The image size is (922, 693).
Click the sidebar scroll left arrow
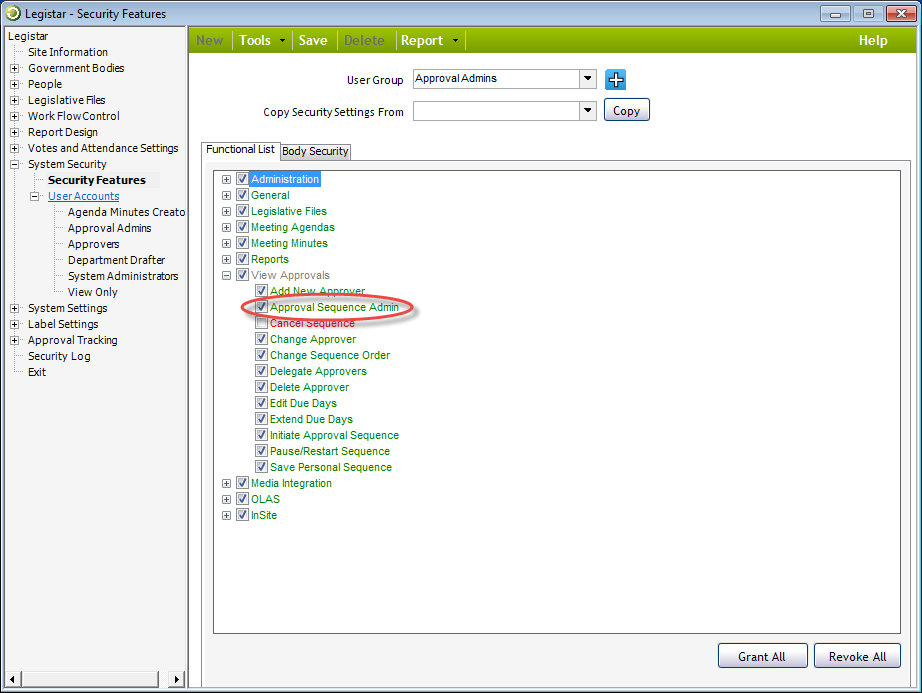pos(12,679)
